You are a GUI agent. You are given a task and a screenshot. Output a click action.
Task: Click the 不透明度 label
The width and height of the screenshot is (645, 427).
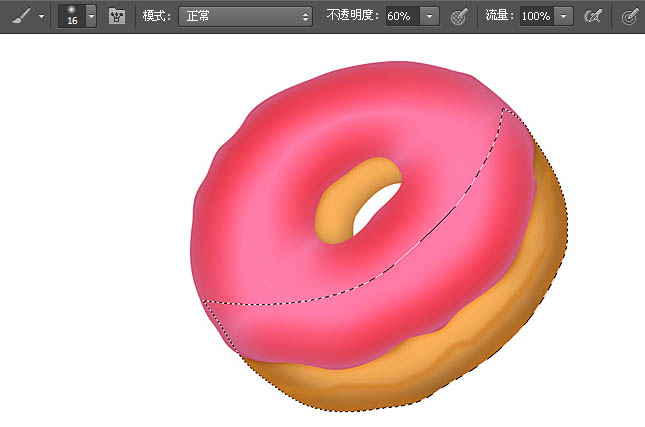click(353, 16)
